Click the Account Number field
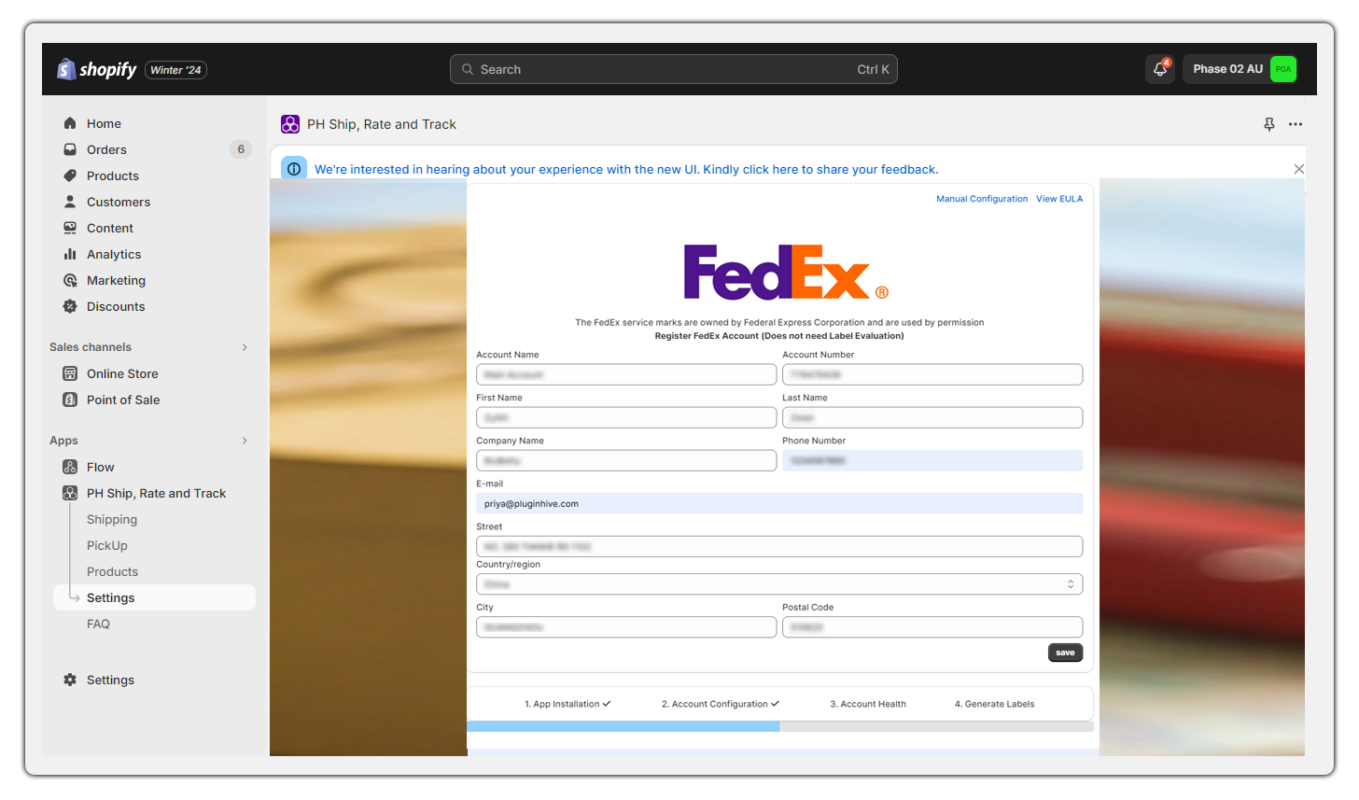The image size is (1359, 800). pyautogui.click(x=932, y=374)
